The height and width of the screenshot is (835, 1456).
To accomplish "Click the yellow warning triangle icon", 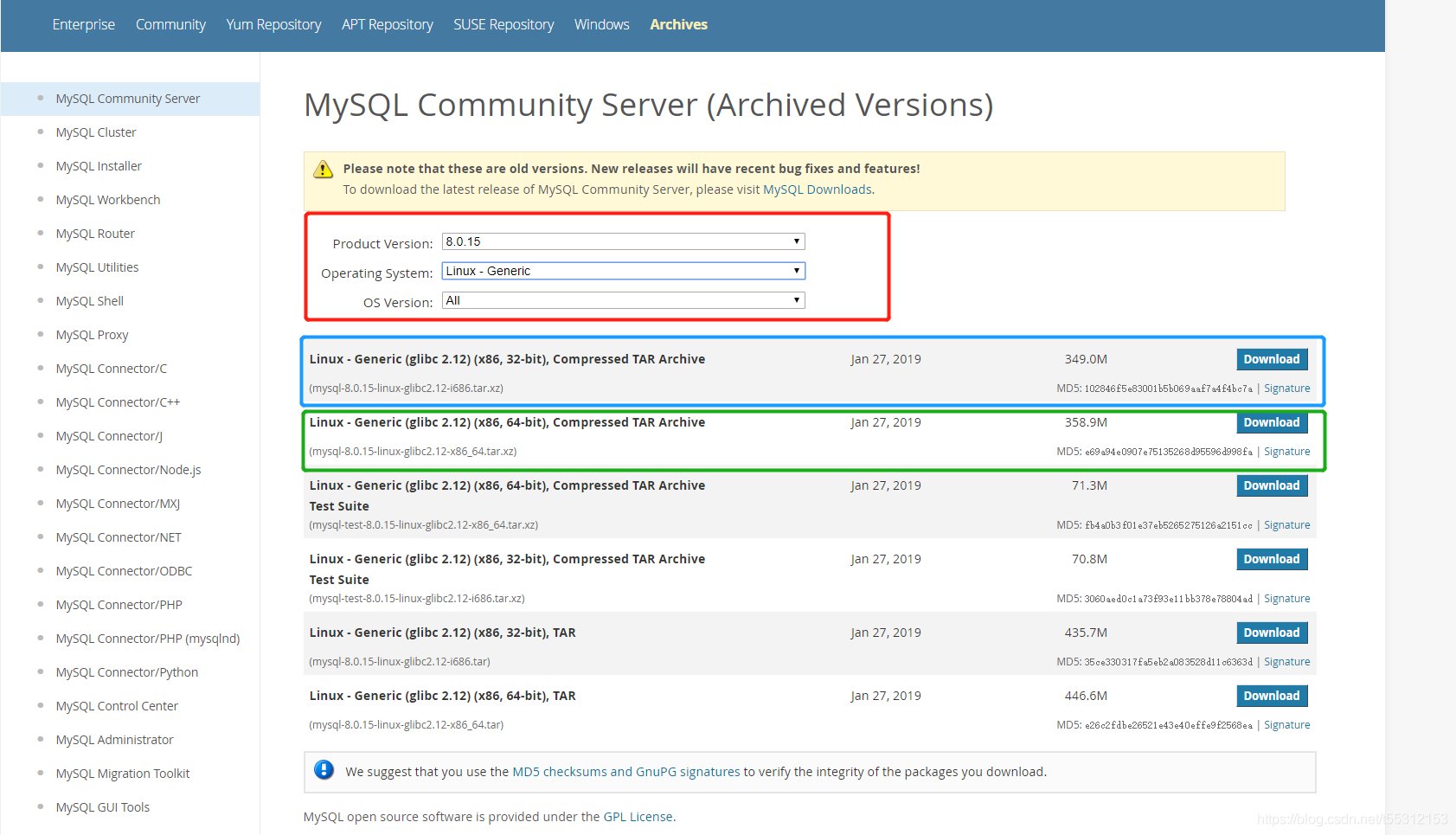I will tap(323, 170).
